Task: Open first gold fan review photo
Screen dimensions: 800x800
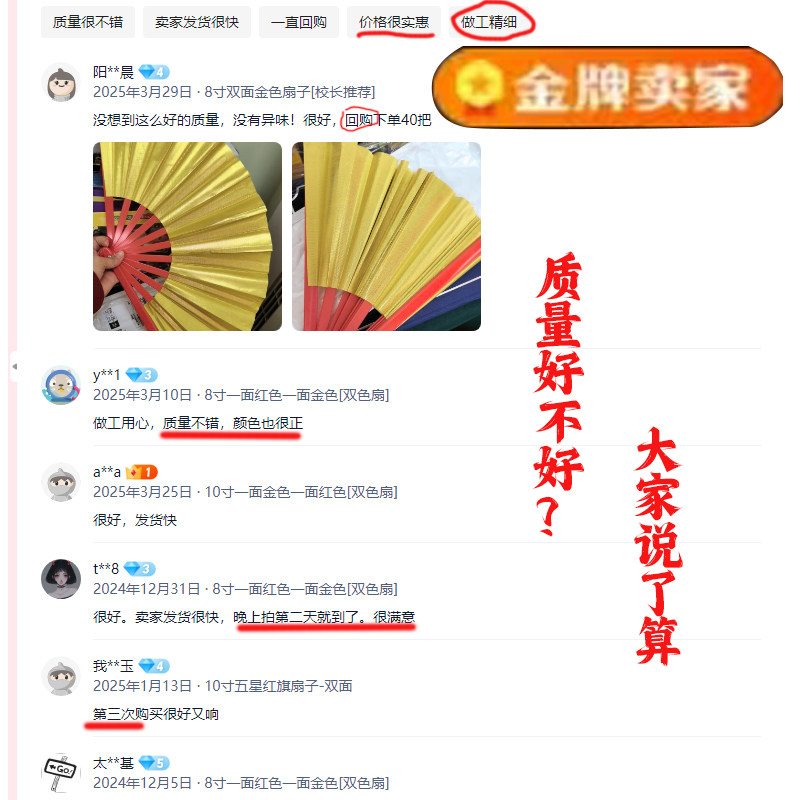Action: 187,236
